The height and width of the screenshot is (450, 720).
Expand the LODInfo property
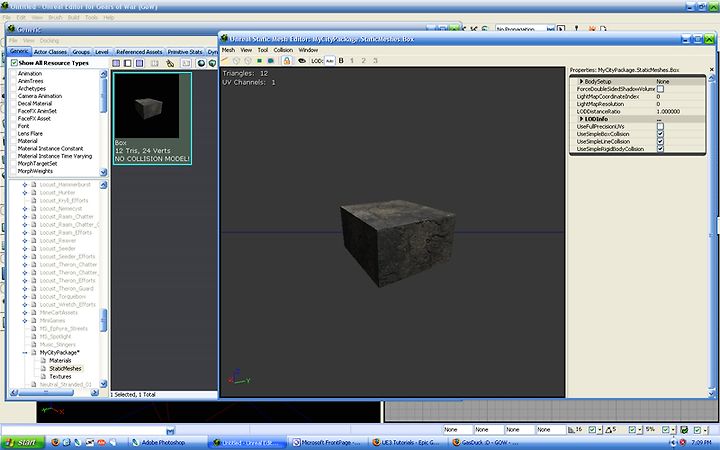(581, 119)
